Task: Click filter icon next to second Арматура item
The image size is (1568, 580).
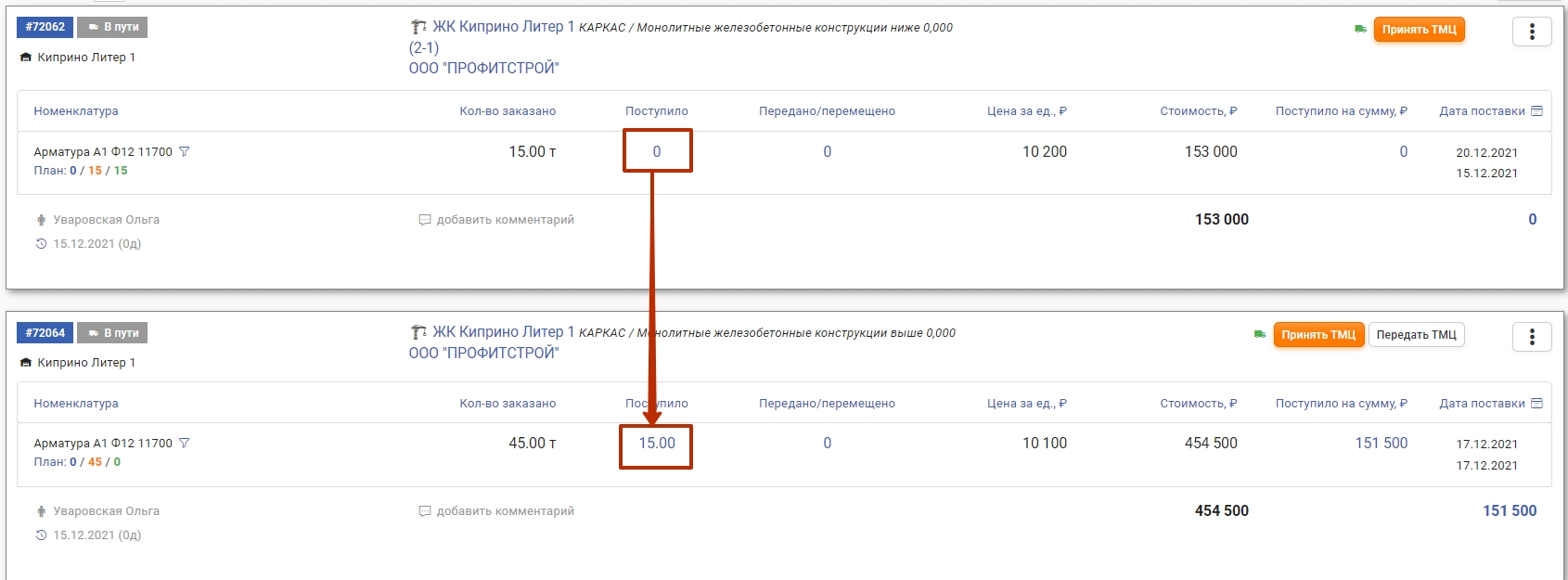Action: [x=184, y=444]
